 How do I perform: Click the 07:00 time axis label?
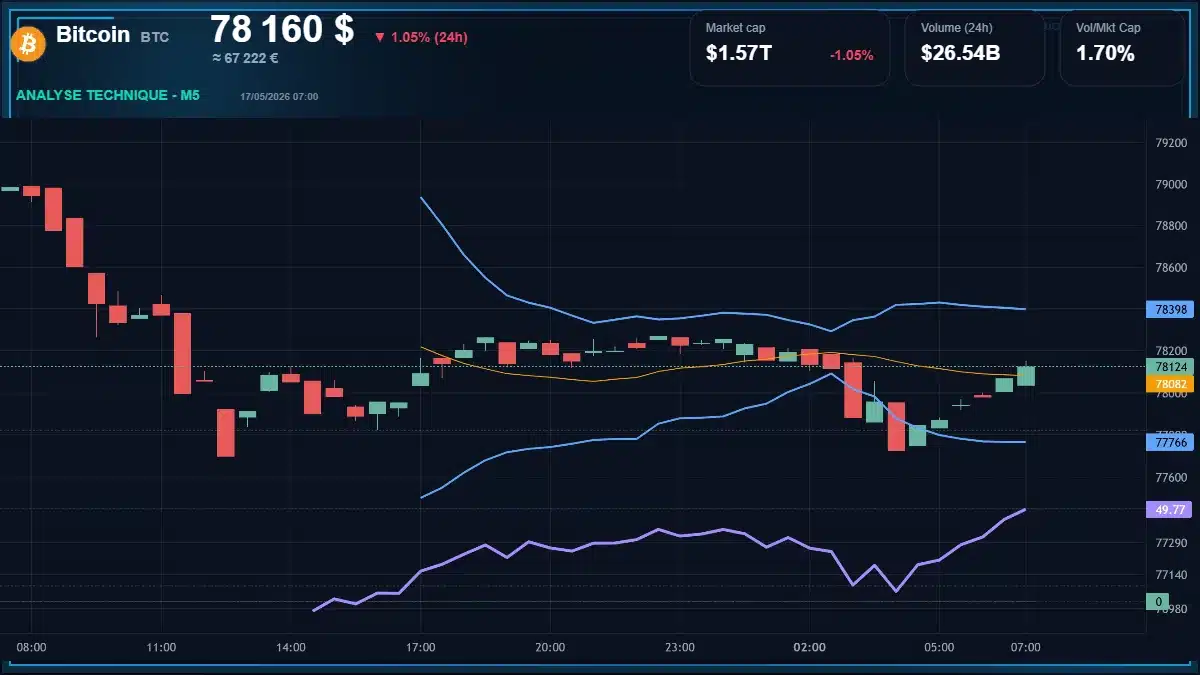[1025, 648]
